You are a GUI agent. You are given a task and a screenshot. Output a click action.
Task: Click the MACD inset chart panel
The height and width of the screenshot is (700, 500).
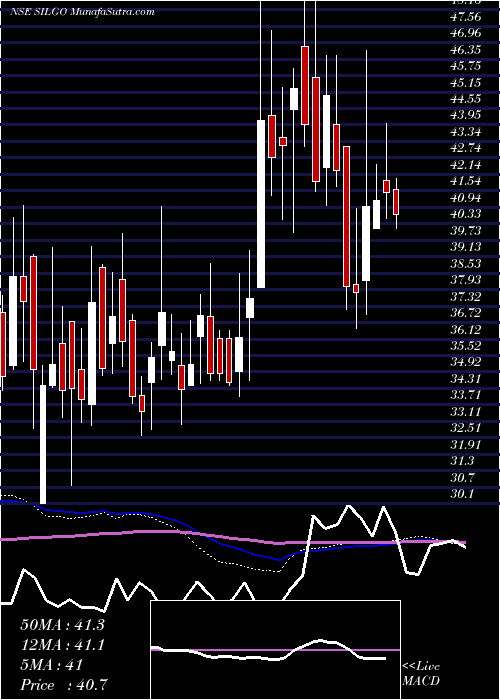[275, 650]
